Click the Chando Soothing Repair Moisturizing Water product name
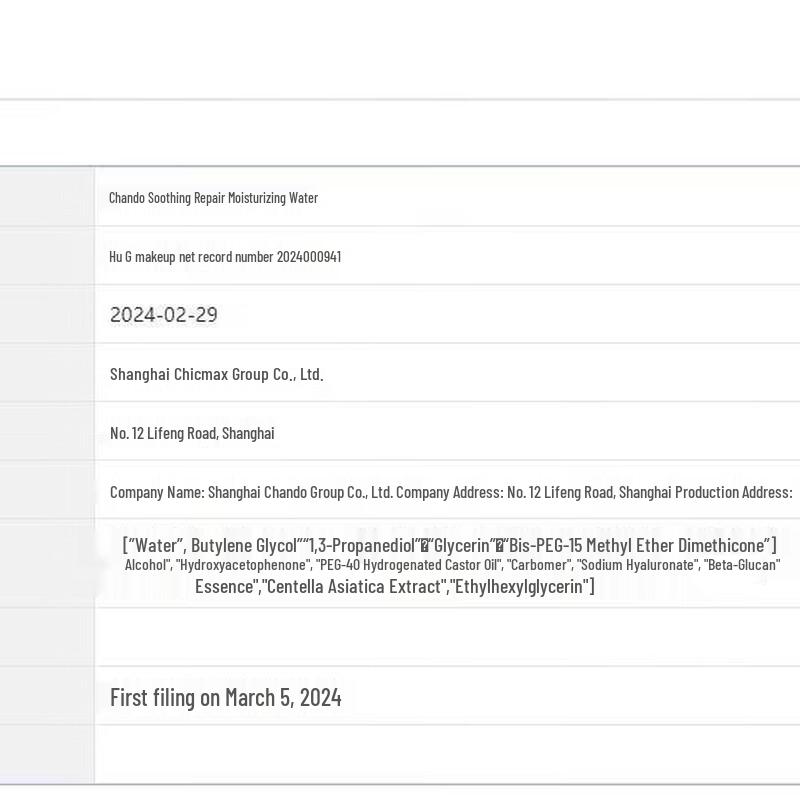This screenshot has width=800, height=800. 213,198
